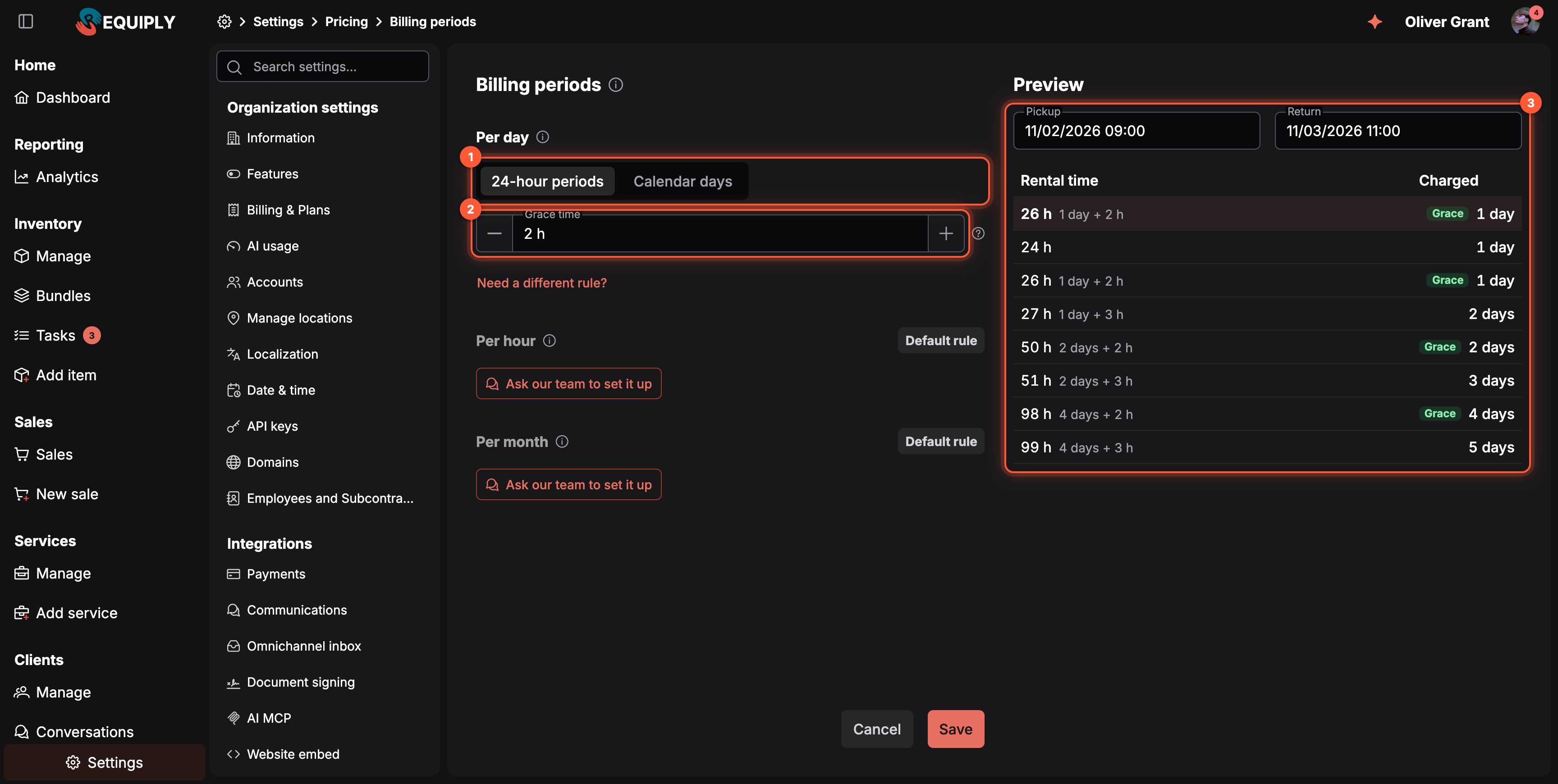Open Tasks with 3 badge
Viewport: 1558px width, 784px height.
coord(57,336)
